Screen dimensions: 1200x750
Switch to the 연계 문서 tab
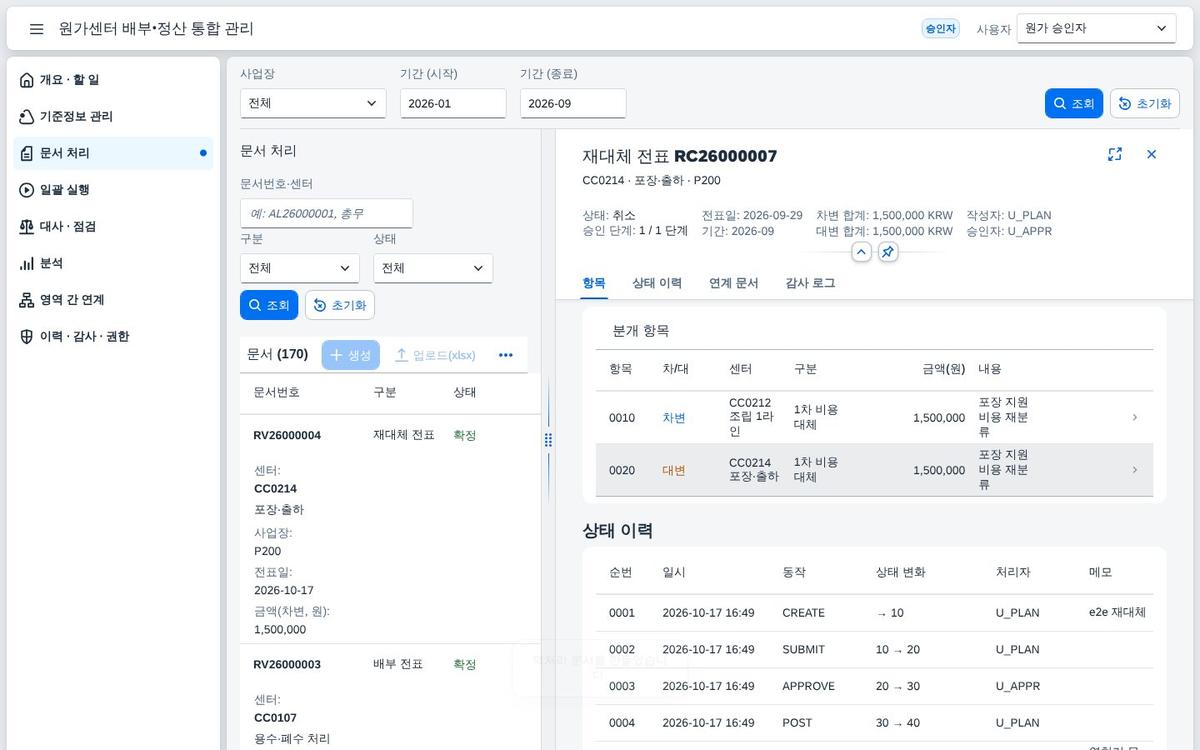(734, 283)
